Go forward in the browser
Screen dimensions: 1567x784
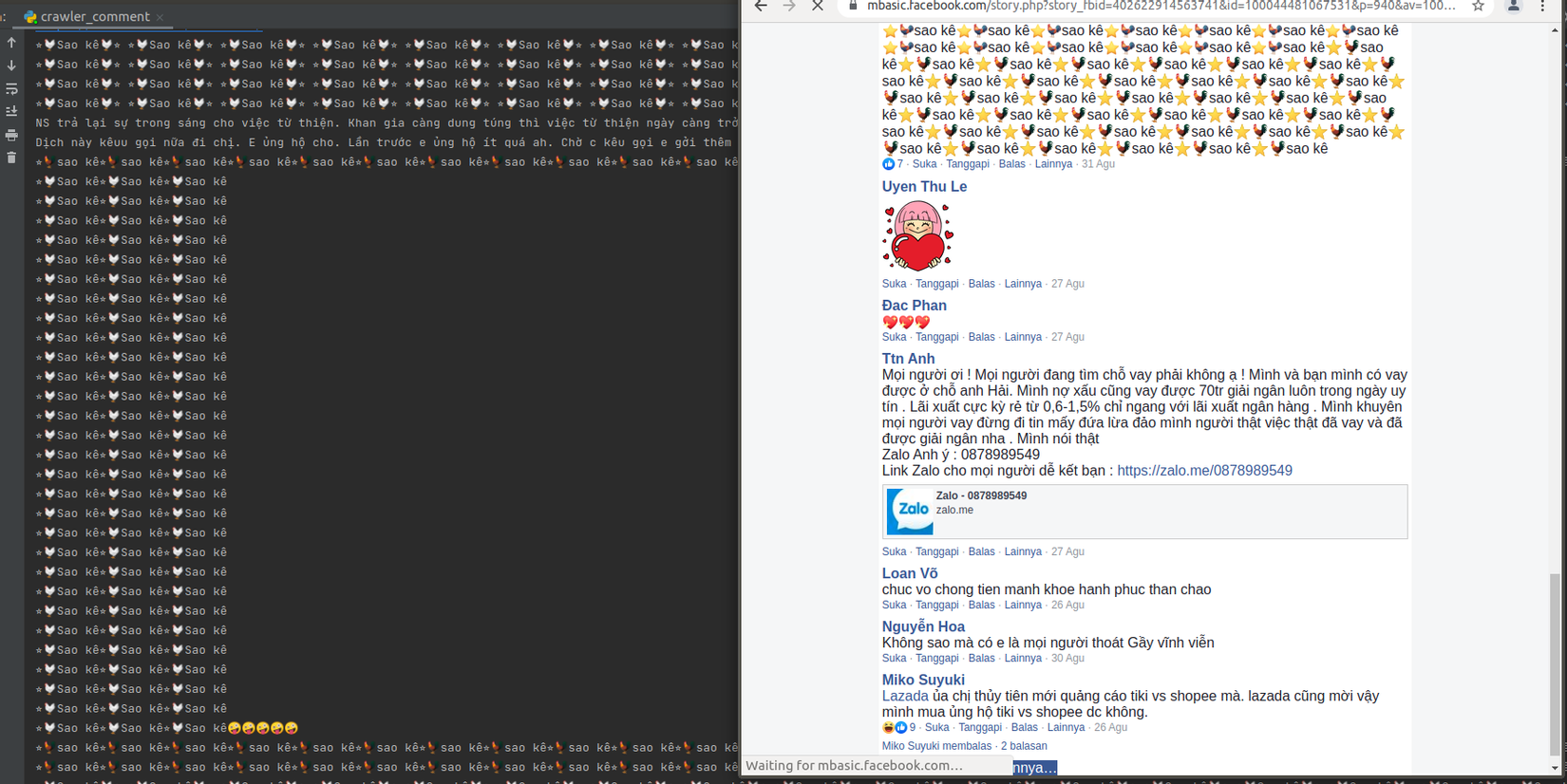click(789, 6)
